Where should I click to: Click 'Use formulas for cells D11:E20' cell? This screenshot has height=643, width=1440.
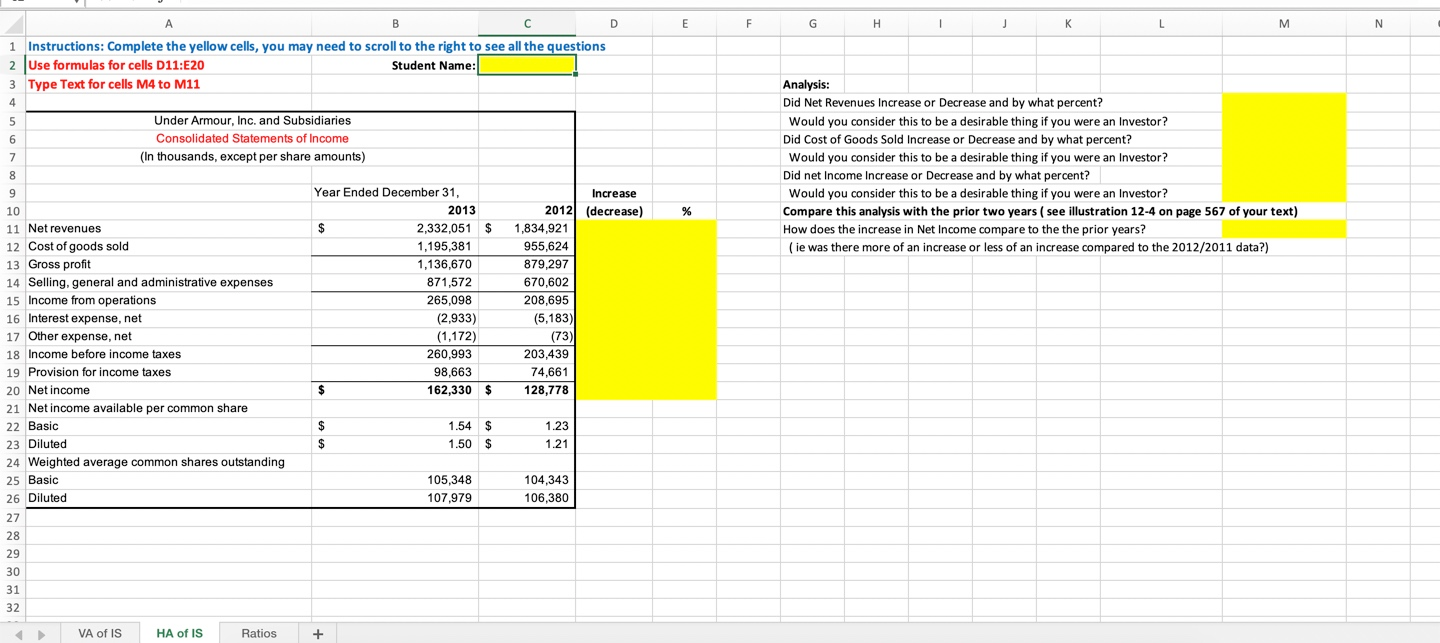click(116, 65)
